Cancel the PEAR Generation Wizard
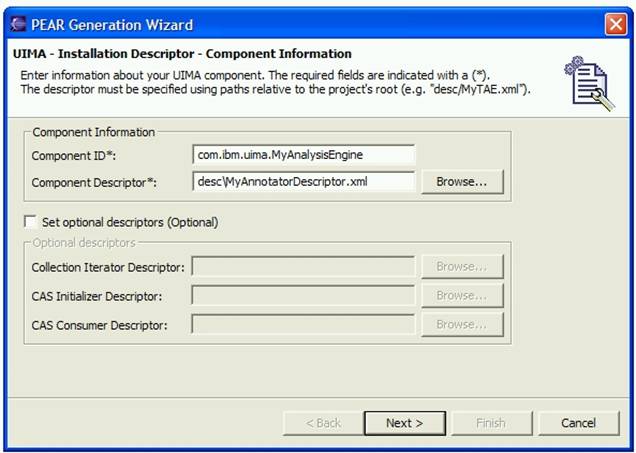 pos(578,423)
